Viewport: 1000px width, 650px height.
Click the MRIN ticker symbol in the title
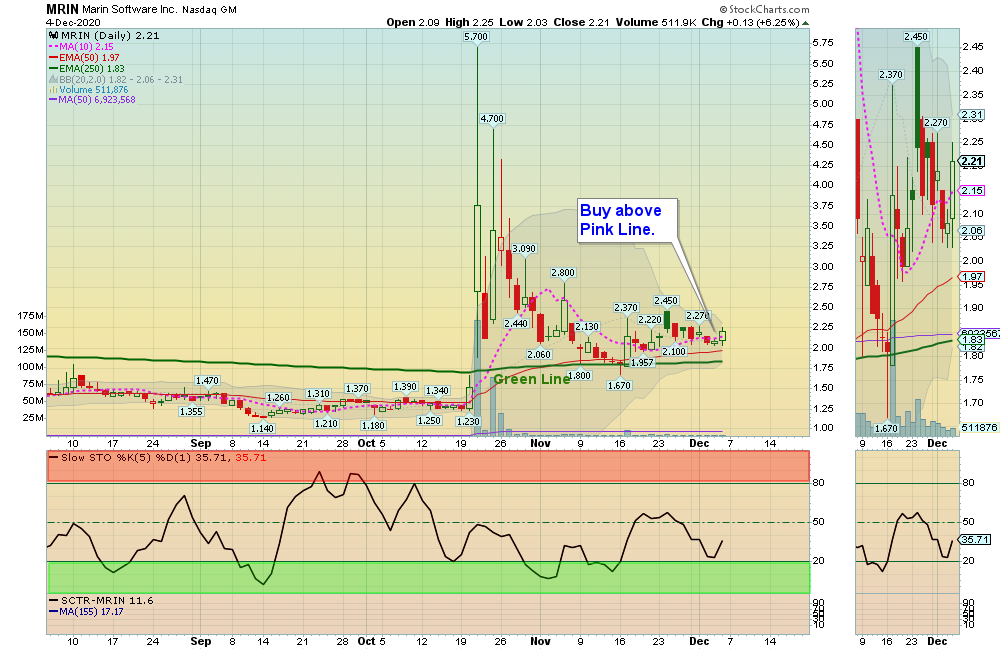(x=62, y=9)
